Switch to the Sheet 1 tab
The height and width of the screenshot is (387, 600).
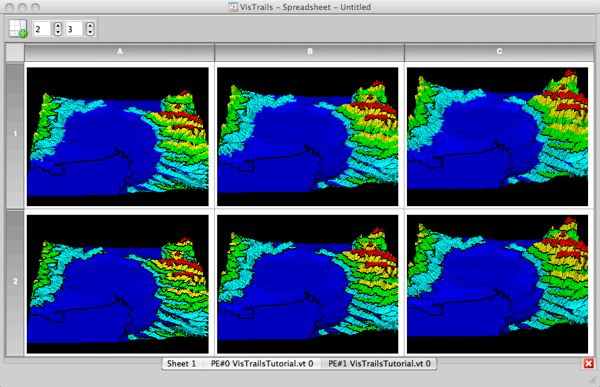tap(181, 364)
